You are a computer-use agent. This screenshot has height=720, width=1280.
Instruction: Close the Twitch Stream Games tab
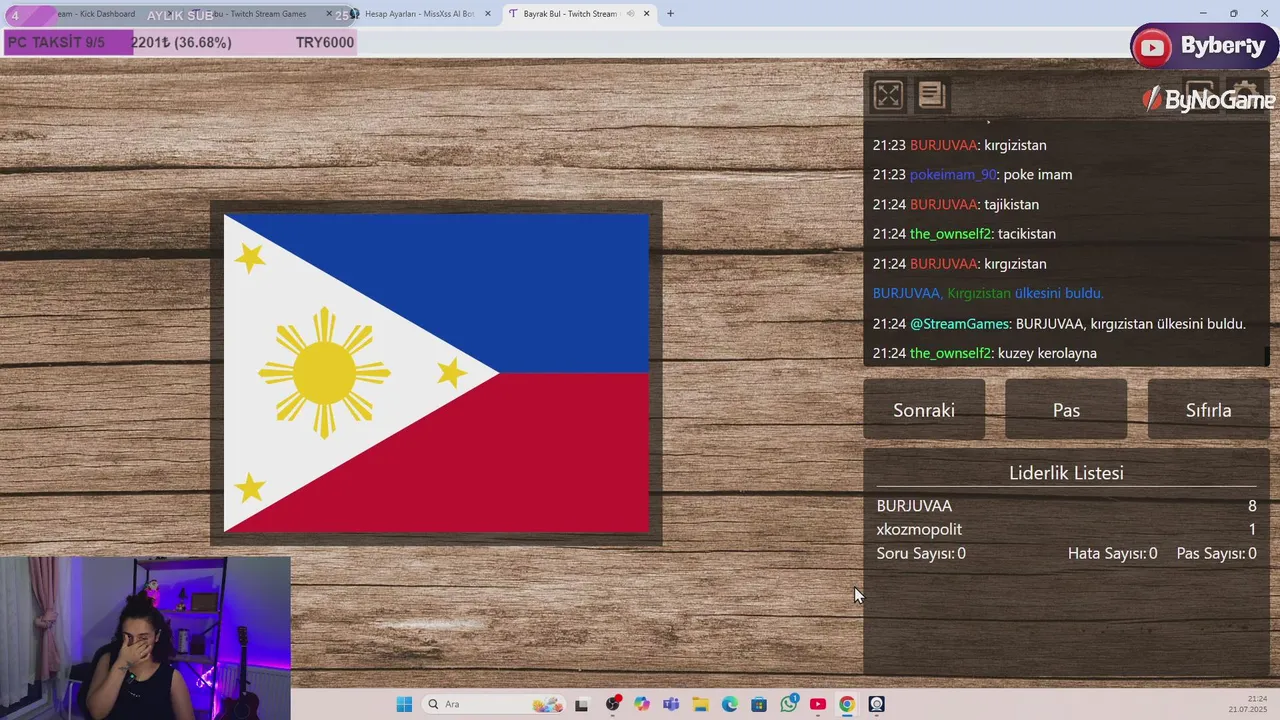[x=329, y=14]
